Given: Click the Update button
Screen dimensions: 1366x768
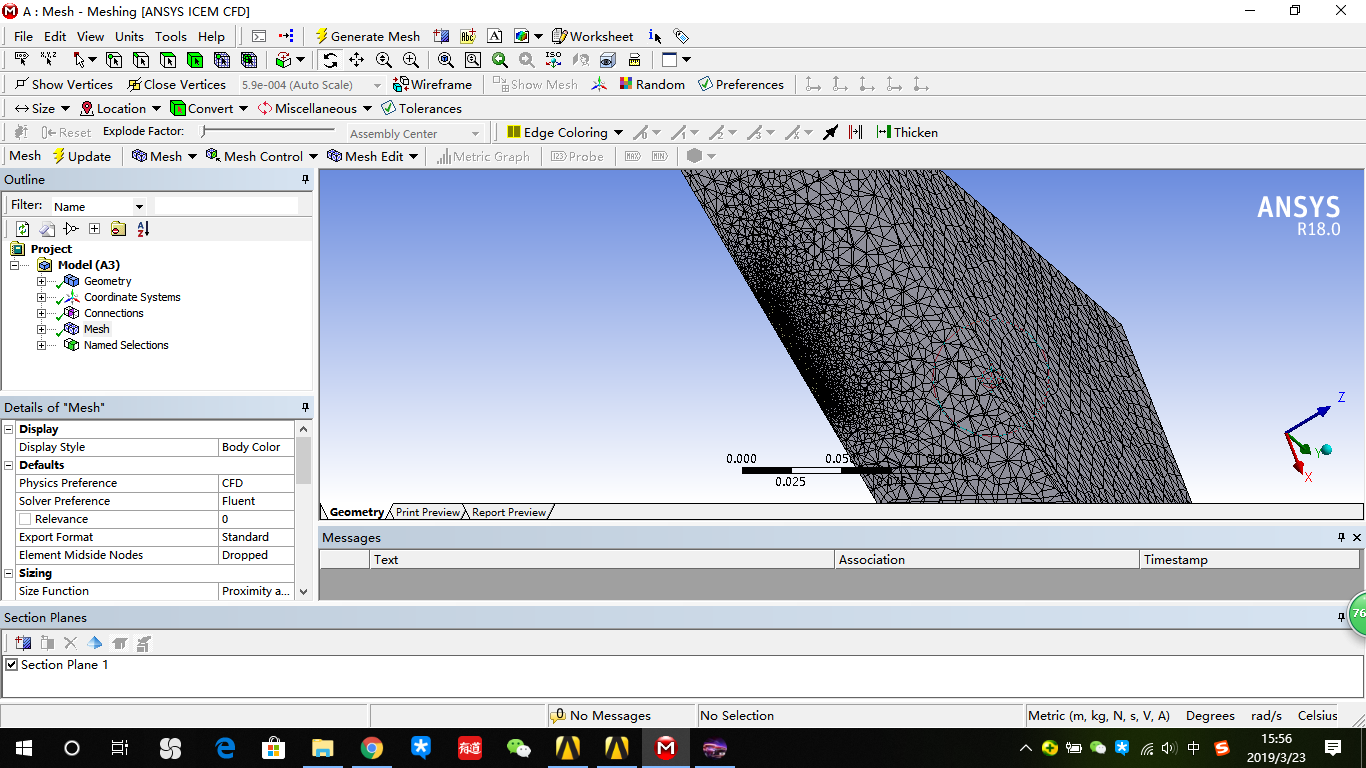Looking at the screenshot, I should coord(83,156).
